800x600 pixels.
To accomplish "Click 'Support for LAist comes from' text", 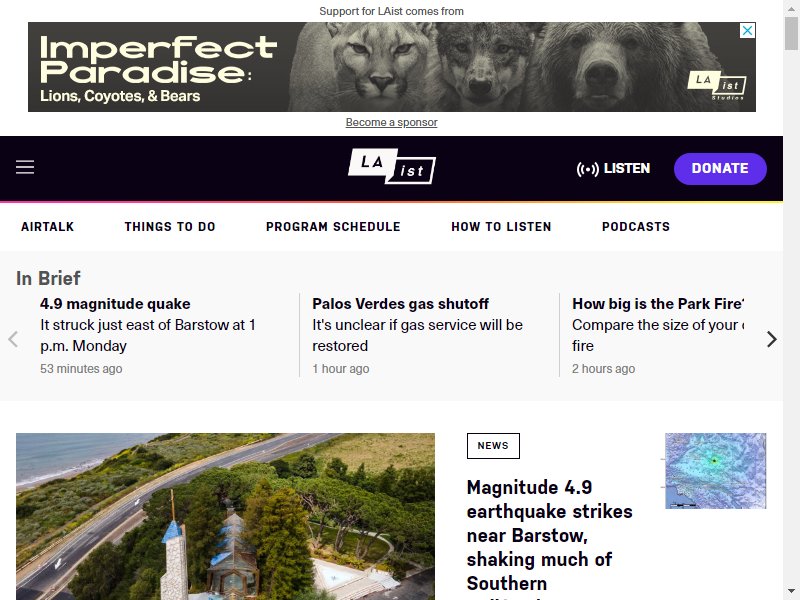I will (391, 11).
